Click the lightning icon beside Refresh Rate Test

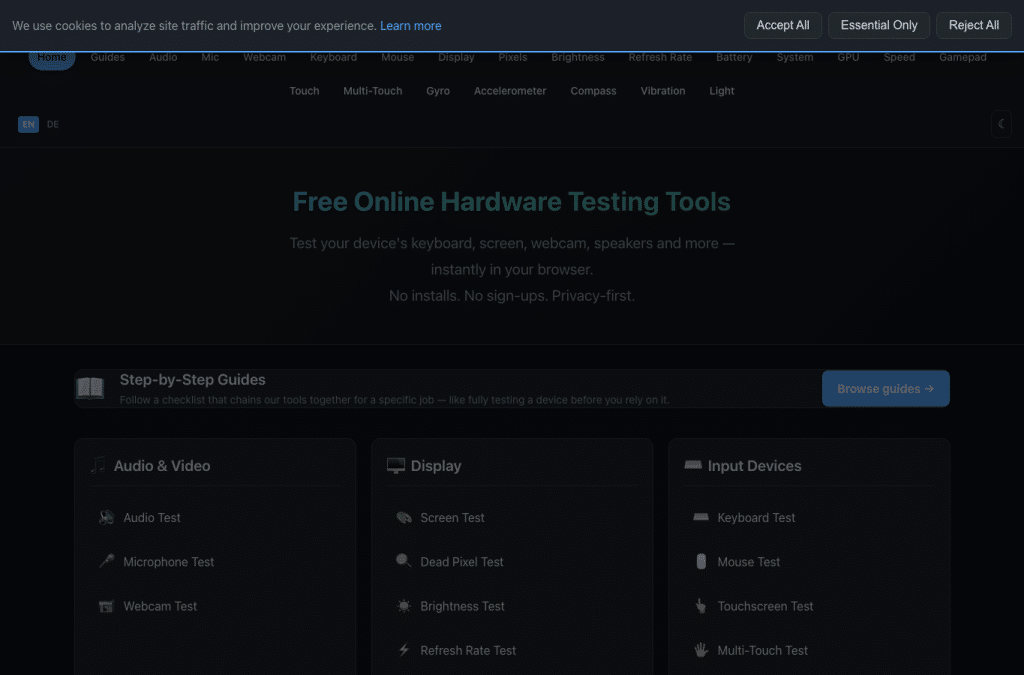coord(404,650)
